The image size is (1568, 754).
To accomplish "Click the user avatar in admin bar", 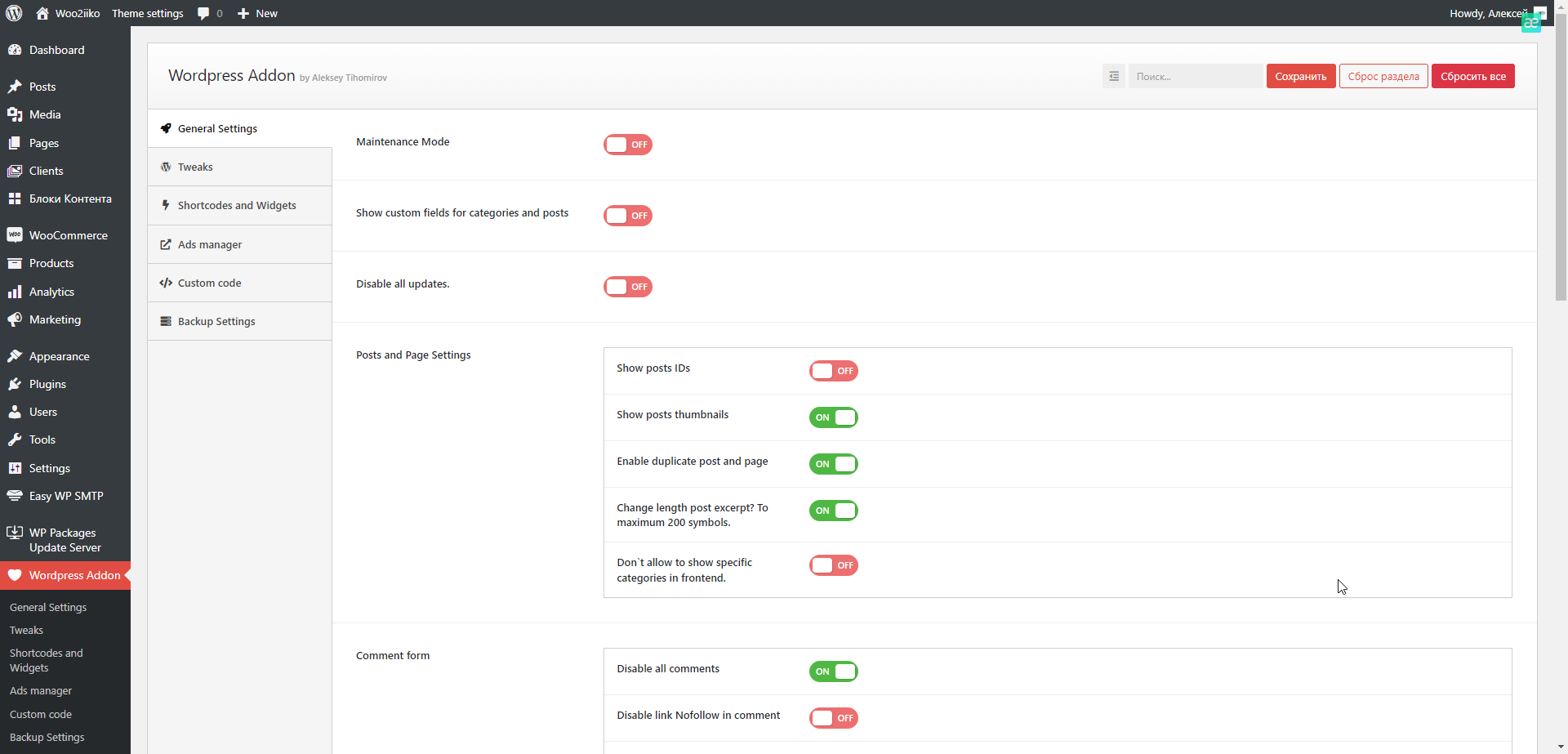I will pyautogui.click(x=1539, y=13).
